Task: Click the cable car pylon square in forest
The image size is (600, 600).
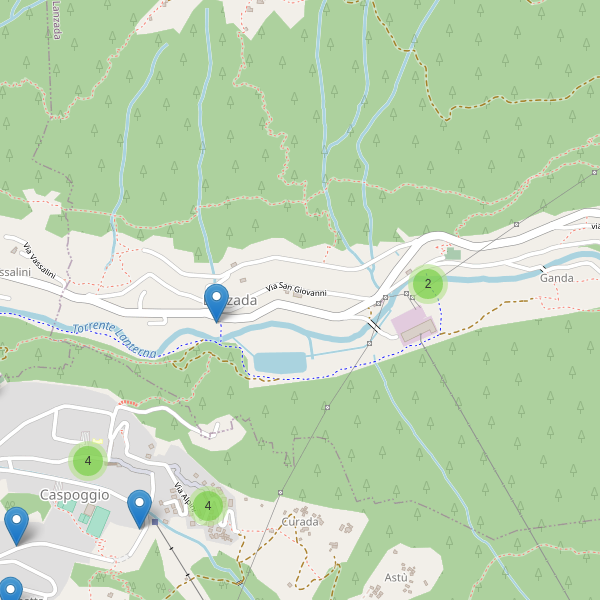Action: [327, 408]
